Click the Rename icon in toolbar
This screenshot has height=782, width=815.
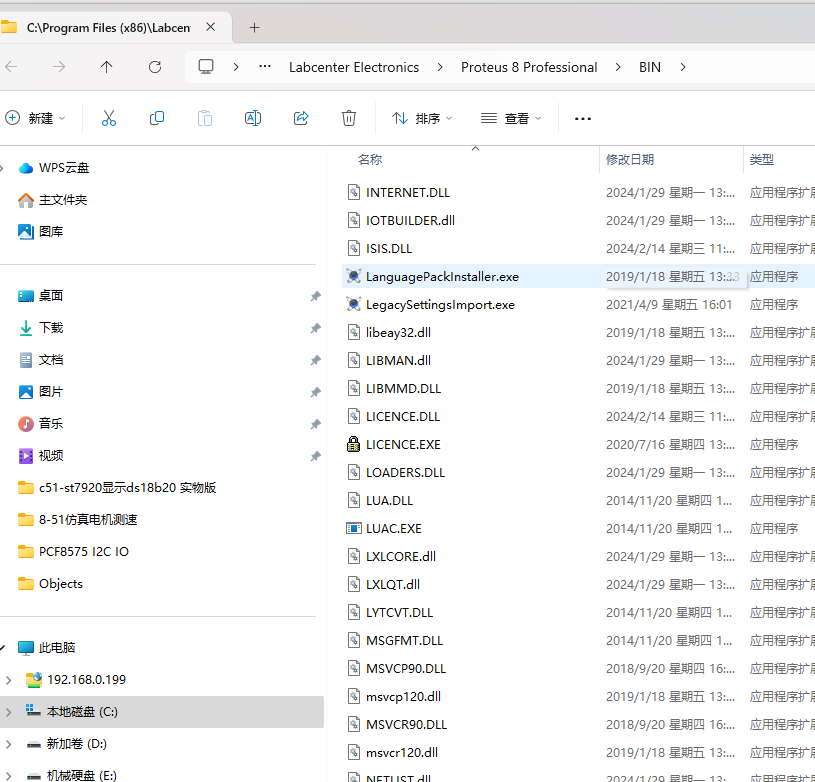tap(253, 118)
